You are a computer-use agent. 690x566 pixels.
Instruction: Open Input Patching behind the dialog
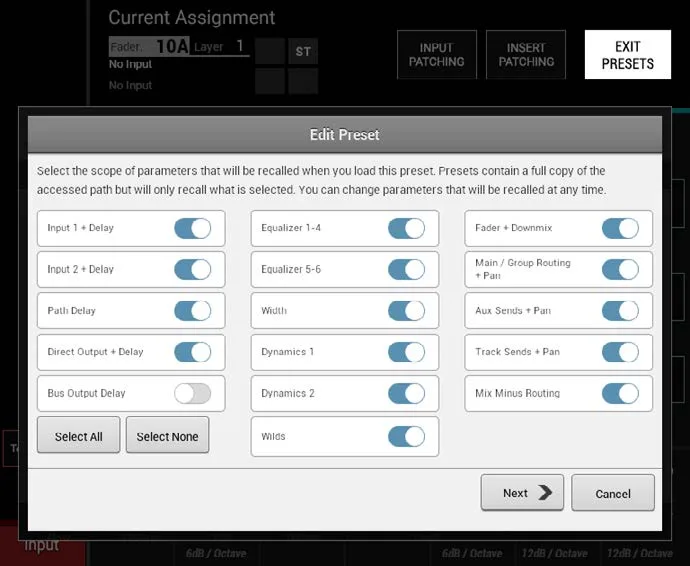[437, 55]
